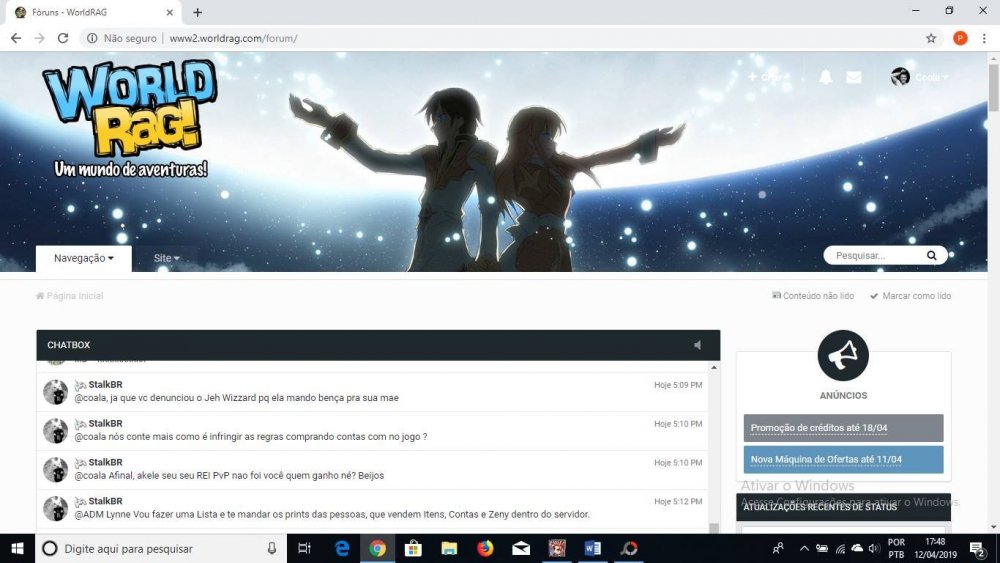Image resolution: width=1000 pixels, height=563 pixels.
Task: Go back to the previous browser page
Action: [16, 38]
